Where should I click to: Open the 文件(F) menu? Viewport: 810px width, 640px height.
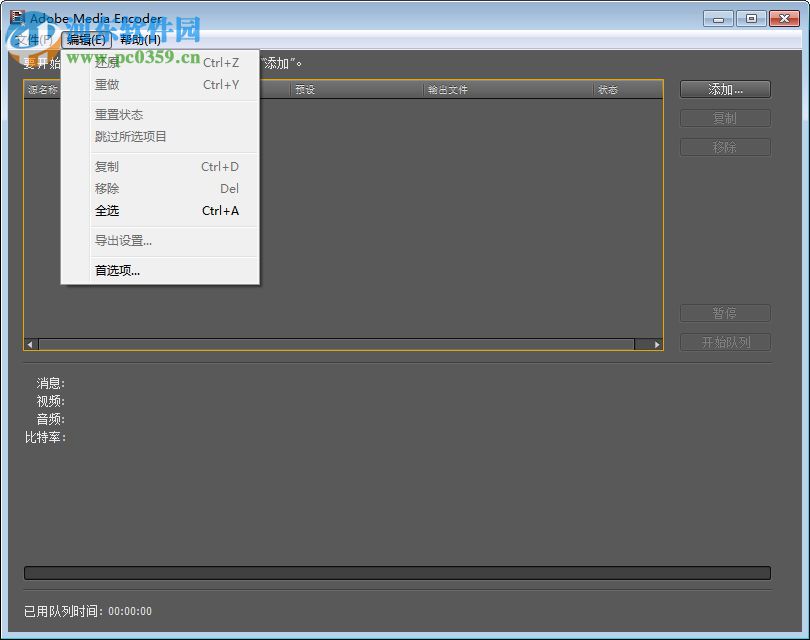(32, 40)
